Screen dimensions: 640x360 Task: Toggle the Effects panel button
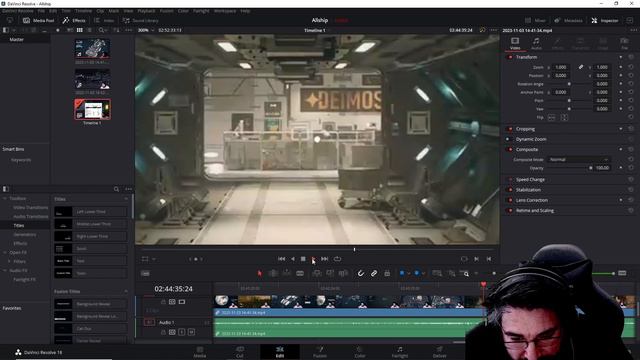[x=74, y=20]
